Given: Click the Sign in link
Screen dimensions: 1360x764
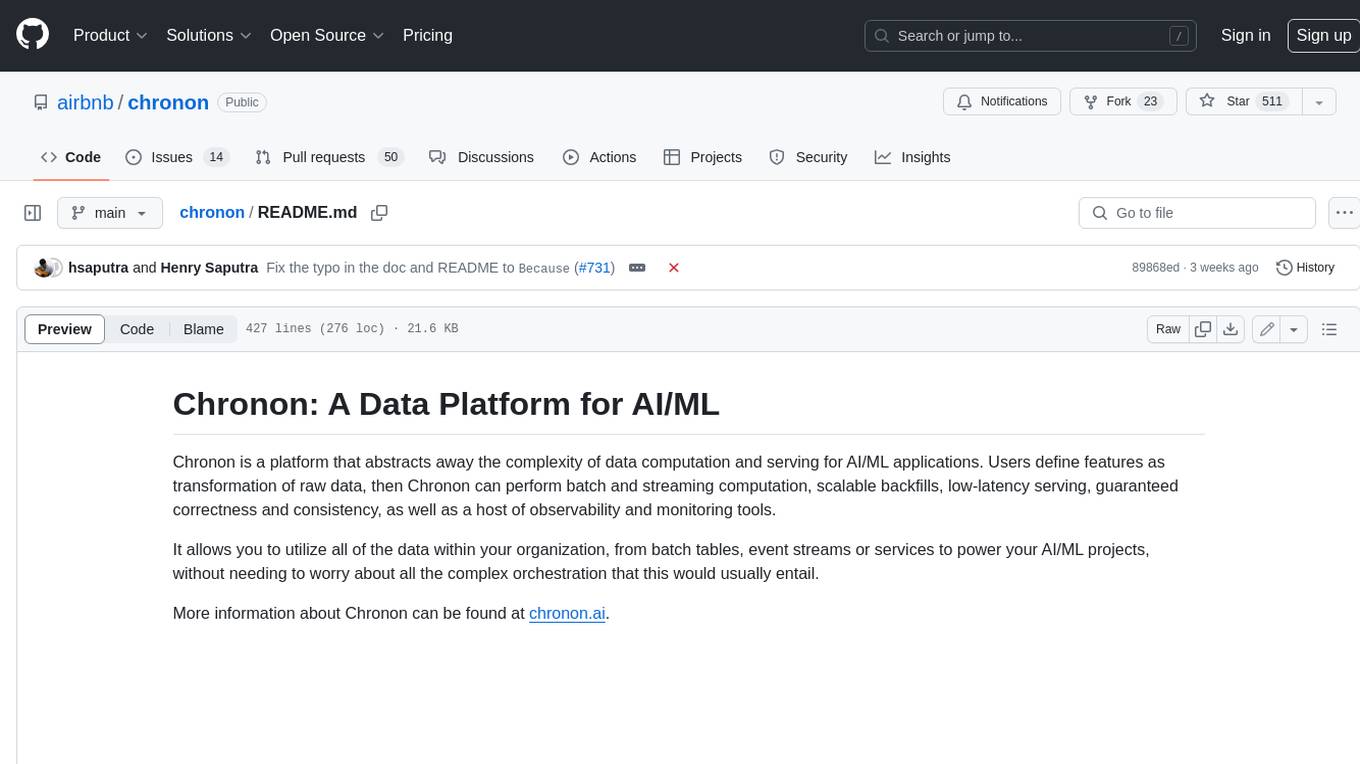Looking at the screenshot, I should 1245,35.
